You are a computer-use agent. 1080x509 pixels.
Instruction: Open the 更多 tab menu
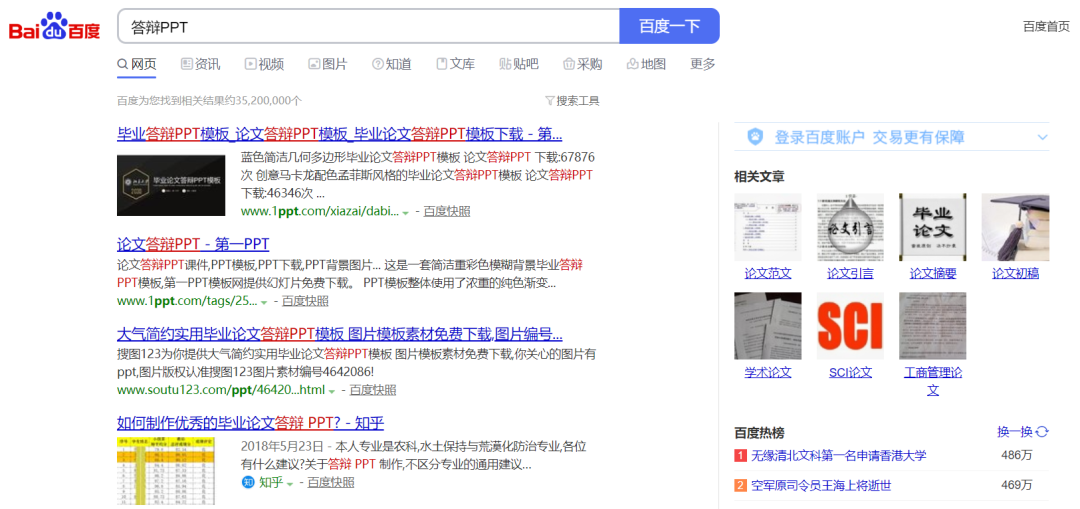click(703, 64)
